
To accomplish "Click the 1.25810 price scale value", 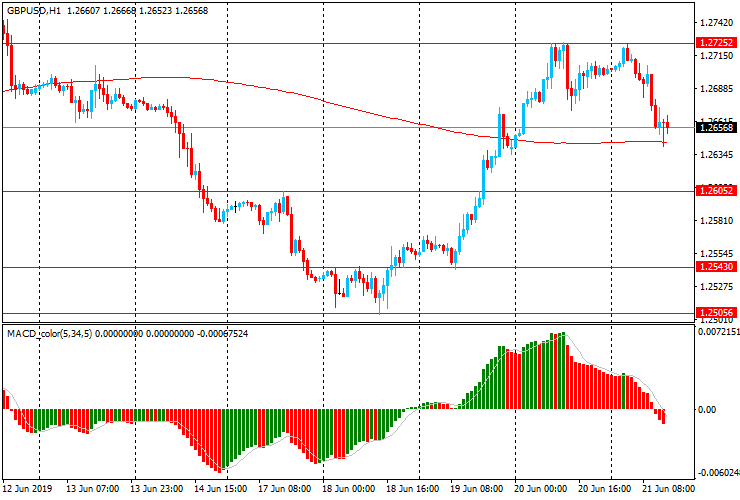I will point(717,220).
